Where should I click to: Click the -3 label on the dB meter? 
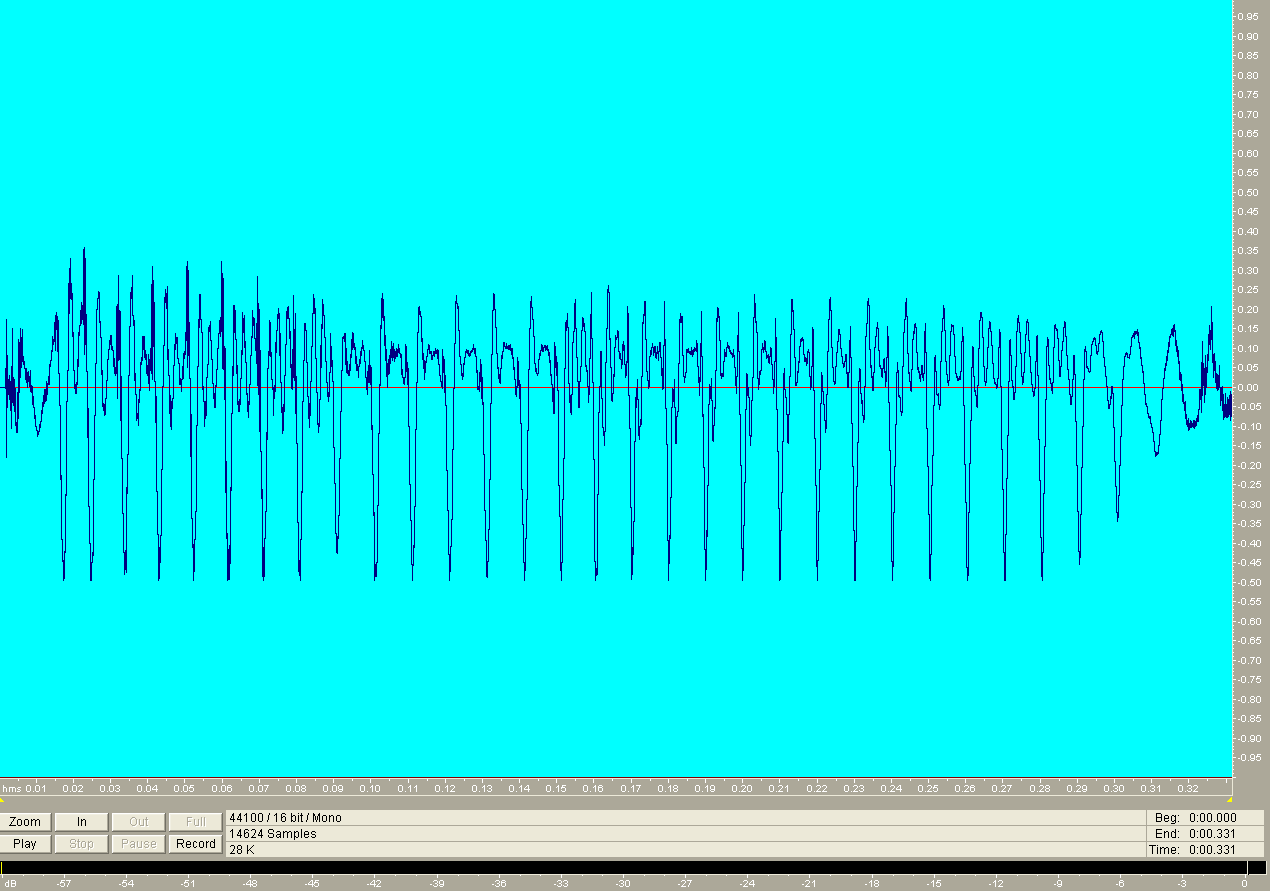(x=1182, y=884)
